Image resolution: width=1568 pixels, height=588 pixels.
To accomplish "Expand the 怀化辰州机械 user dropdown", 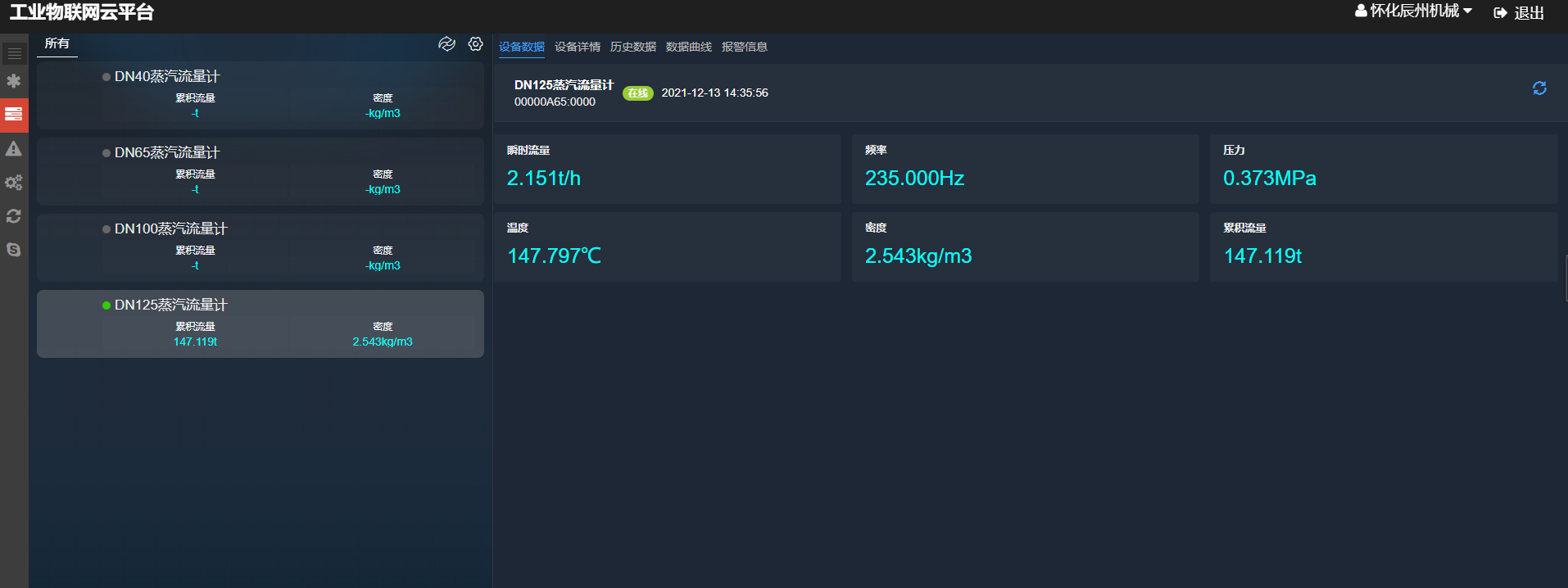I will pos(1413,11).
